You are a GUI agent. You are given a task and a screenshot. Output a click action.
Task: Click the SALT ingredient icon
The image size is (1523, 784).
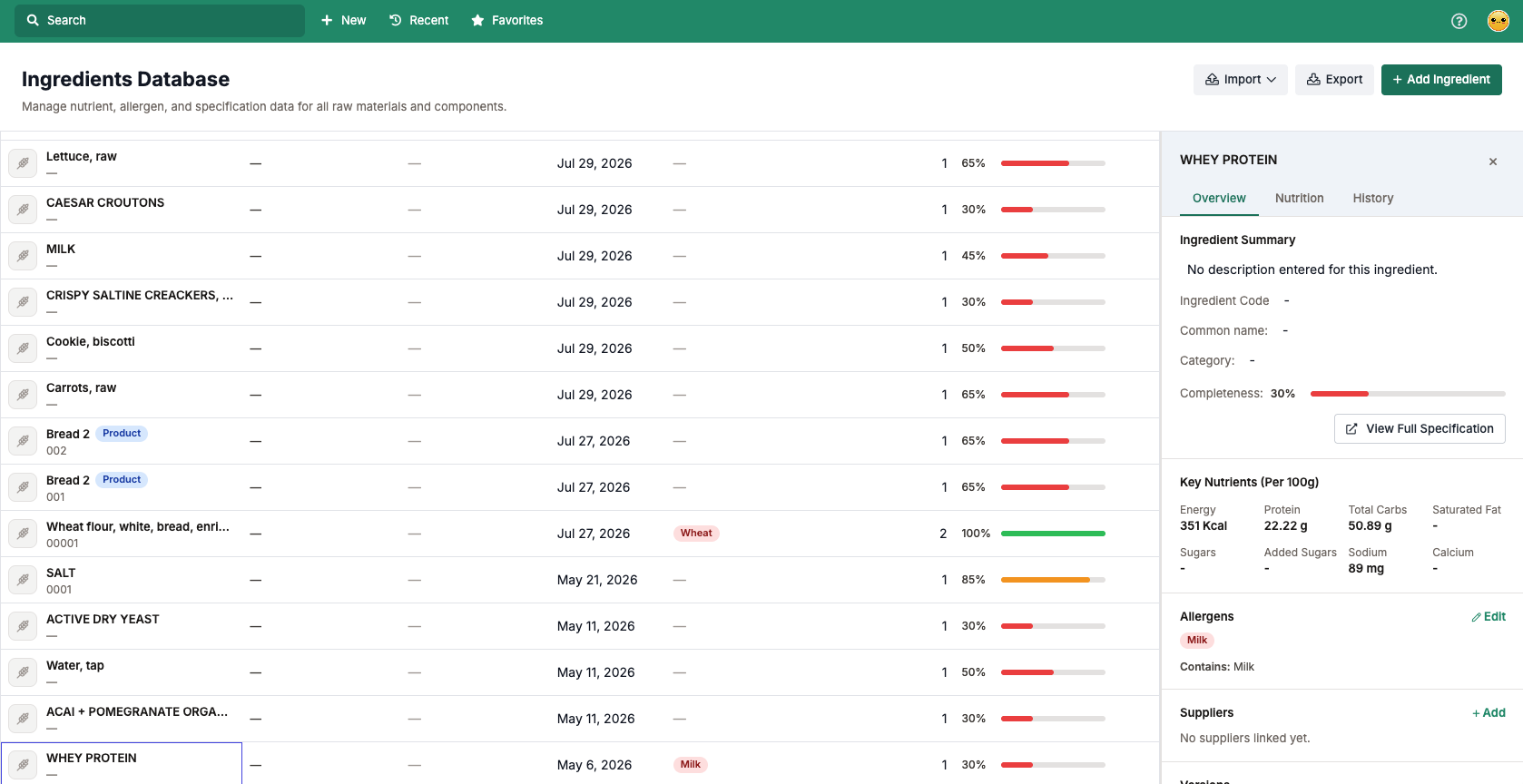pos(23,580)
